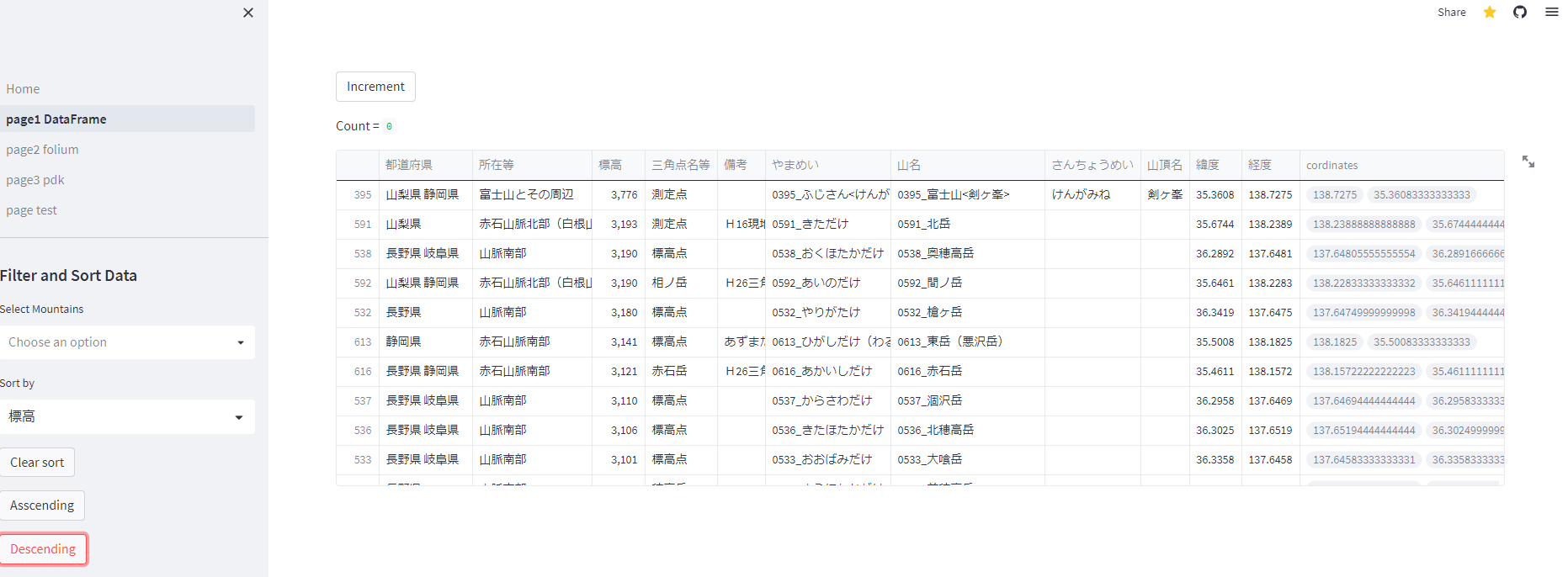Click coordinate chip 35.36083333333333
This screenshot has height=577, width=1568.
click(1422, 194)
